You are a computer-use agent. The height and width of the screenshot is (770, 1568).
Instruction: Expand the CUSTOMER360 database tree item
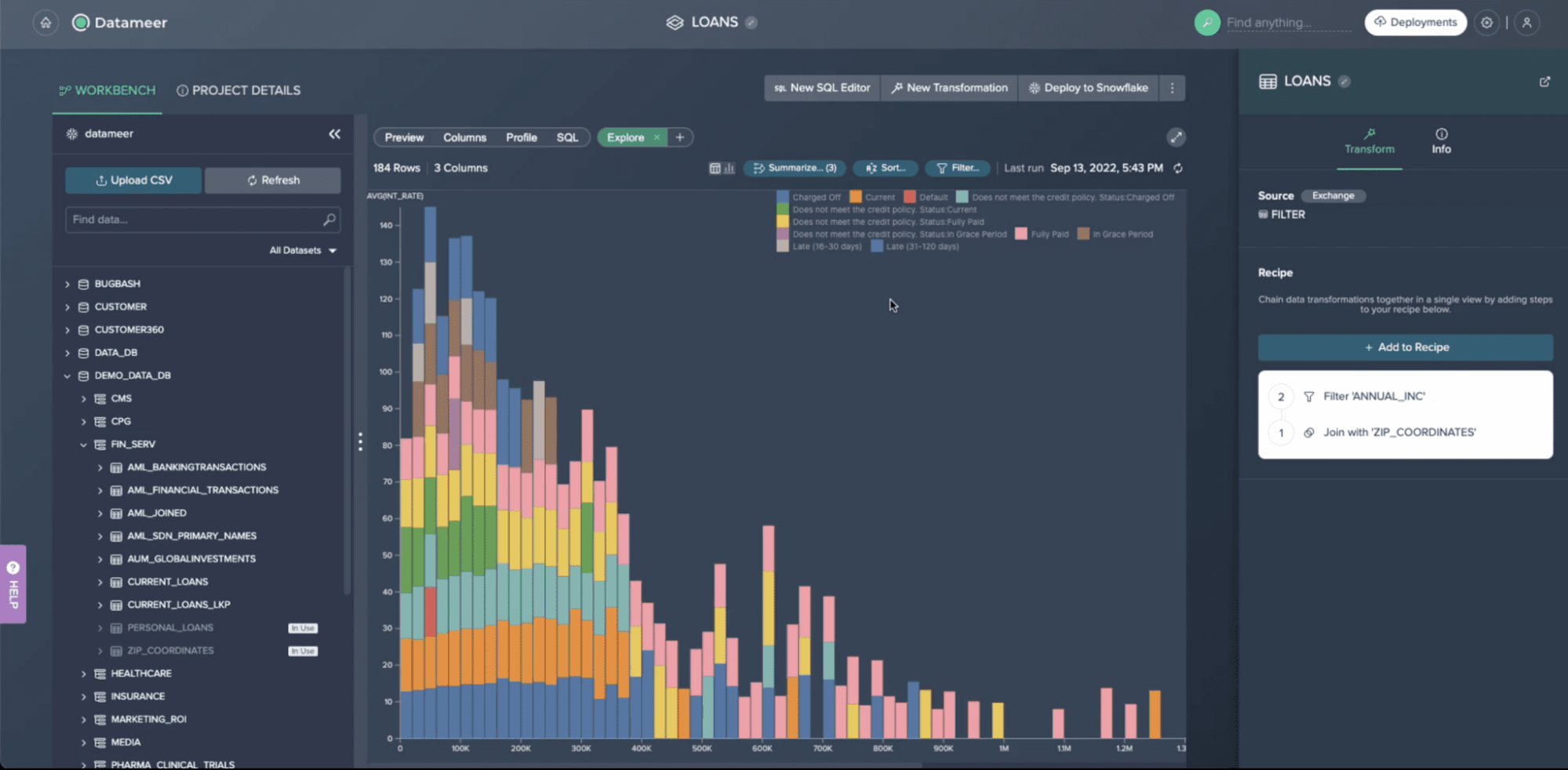click(x=67, y=329)
